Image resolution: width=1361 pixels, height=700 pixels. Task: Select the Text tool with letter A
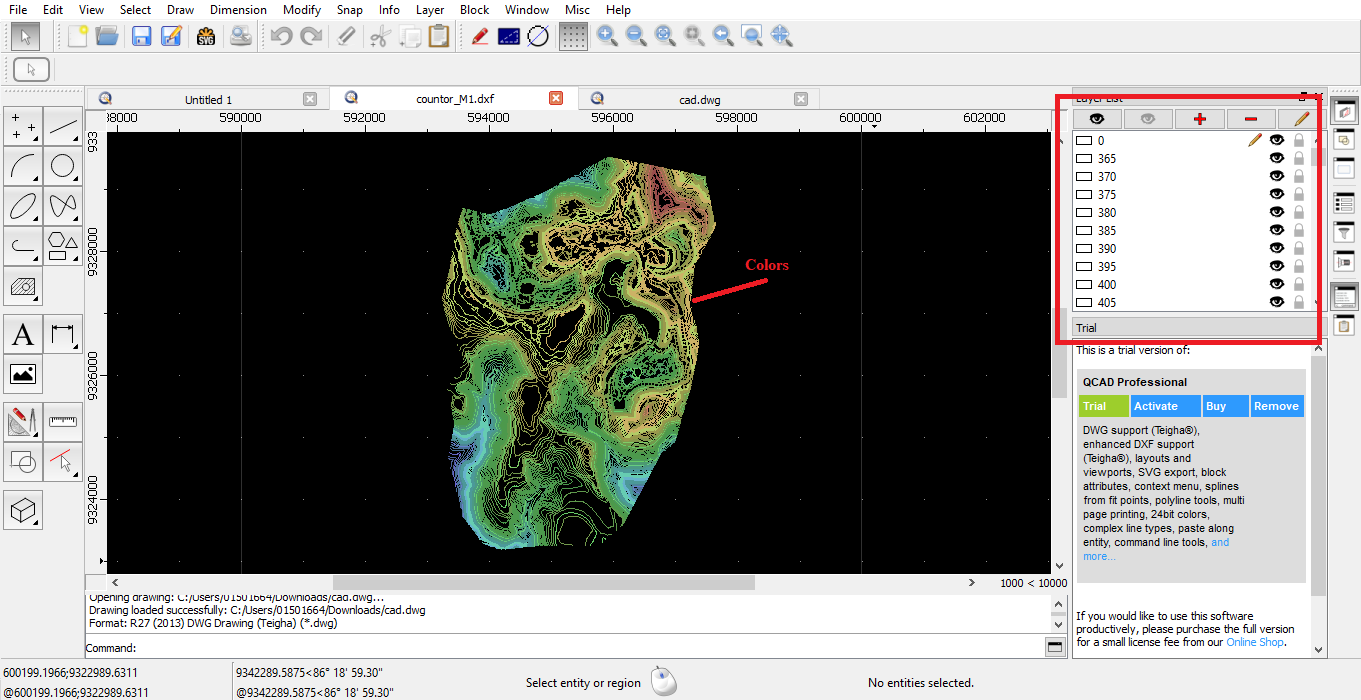pos(23,334)
